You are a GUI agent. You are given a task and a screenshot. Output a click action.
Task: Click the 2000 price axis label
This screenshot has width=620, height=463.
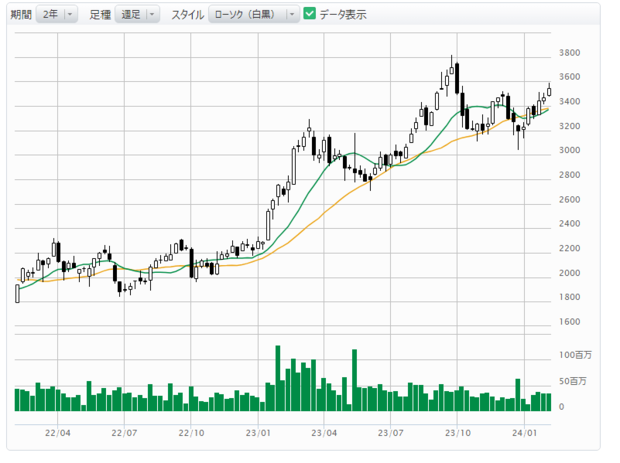571,273
